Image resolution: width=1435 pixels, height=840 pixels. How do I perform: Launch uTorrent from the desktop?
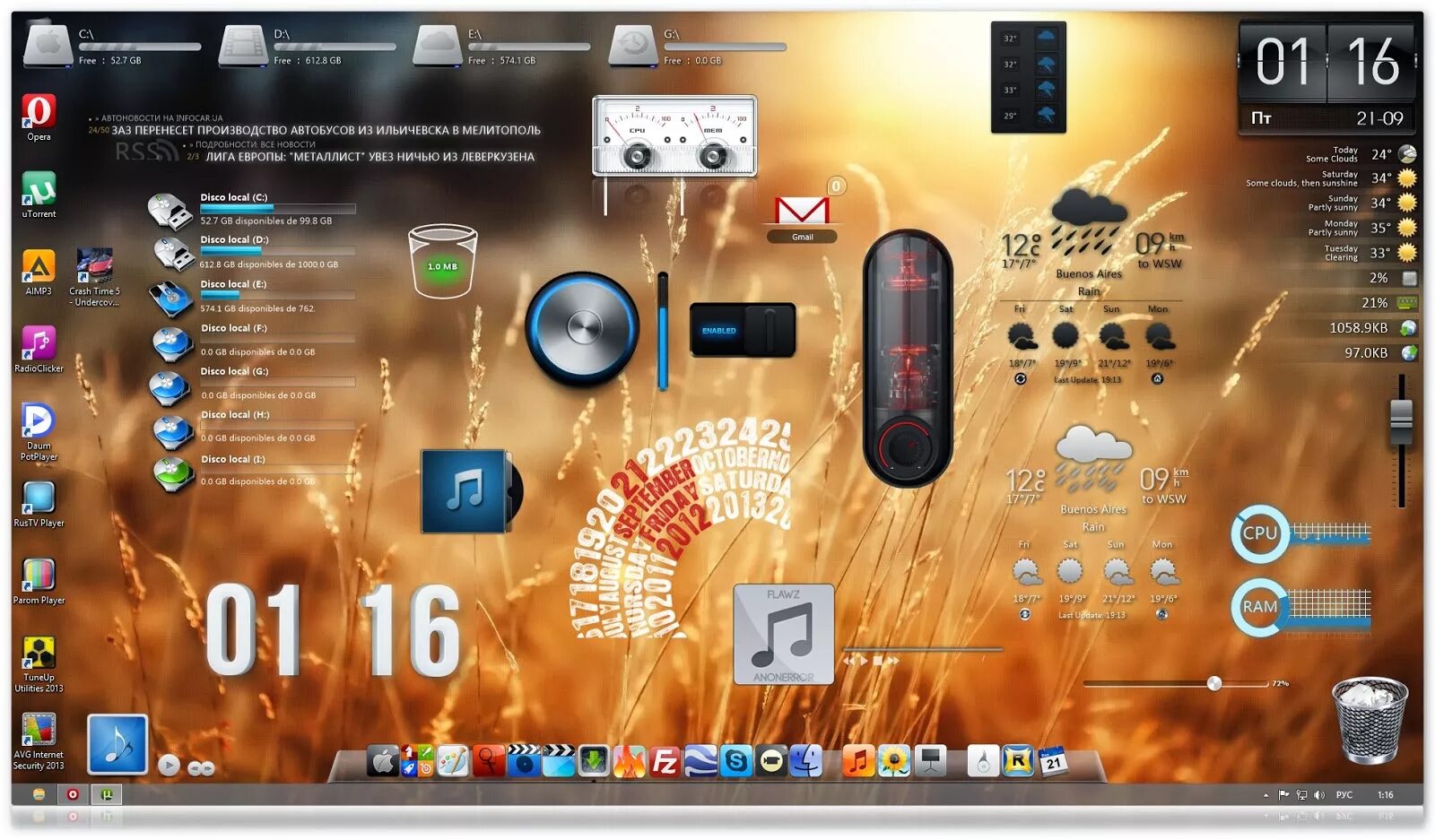[x=39, y=195]
